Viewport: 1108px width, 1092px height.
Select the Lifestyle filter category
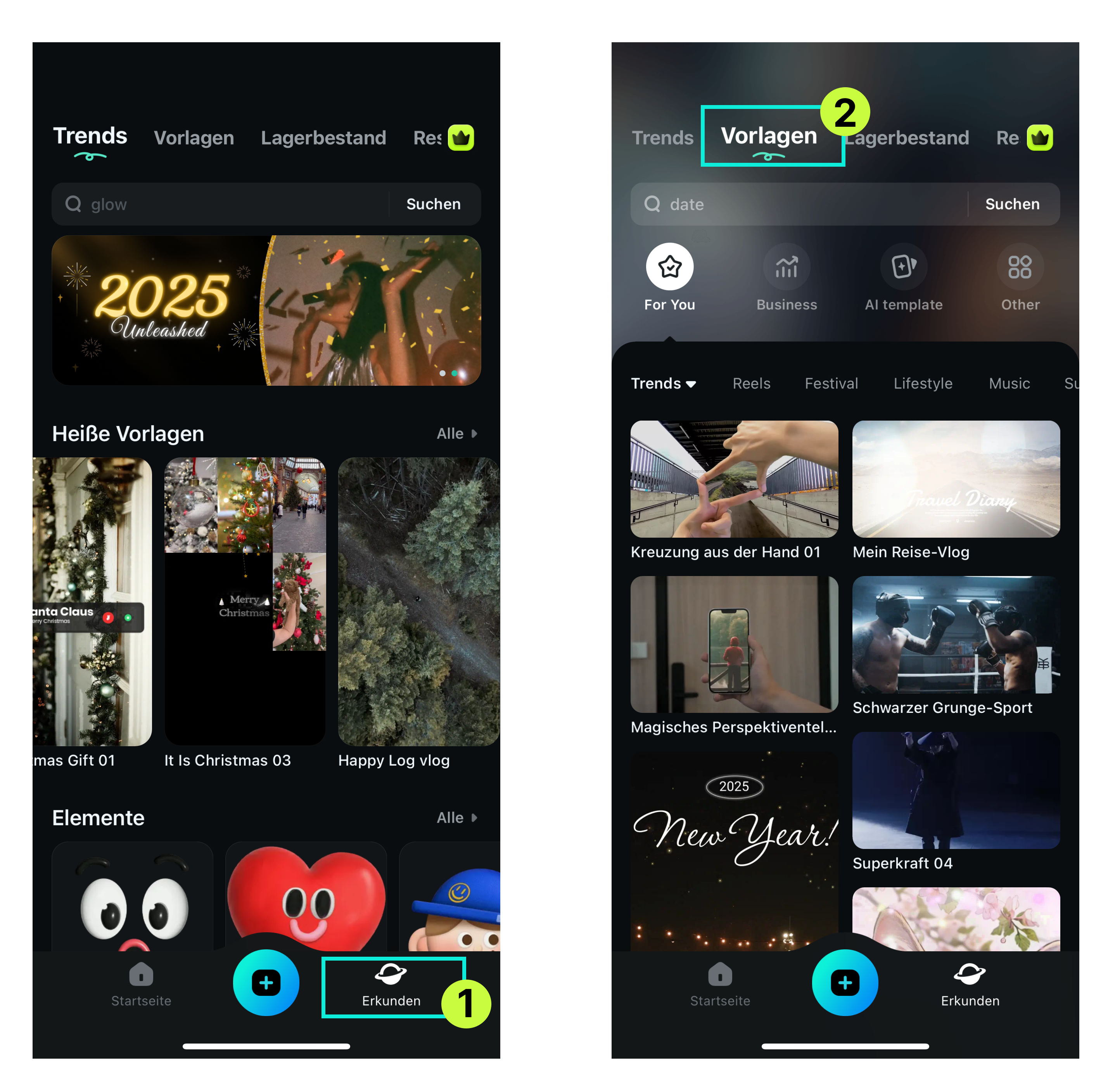(922, 383)
